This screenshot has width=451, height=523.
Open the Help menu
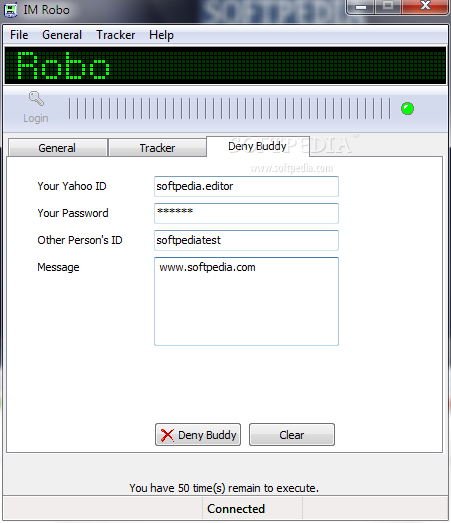pyautogui.click(x=161, y=35)
